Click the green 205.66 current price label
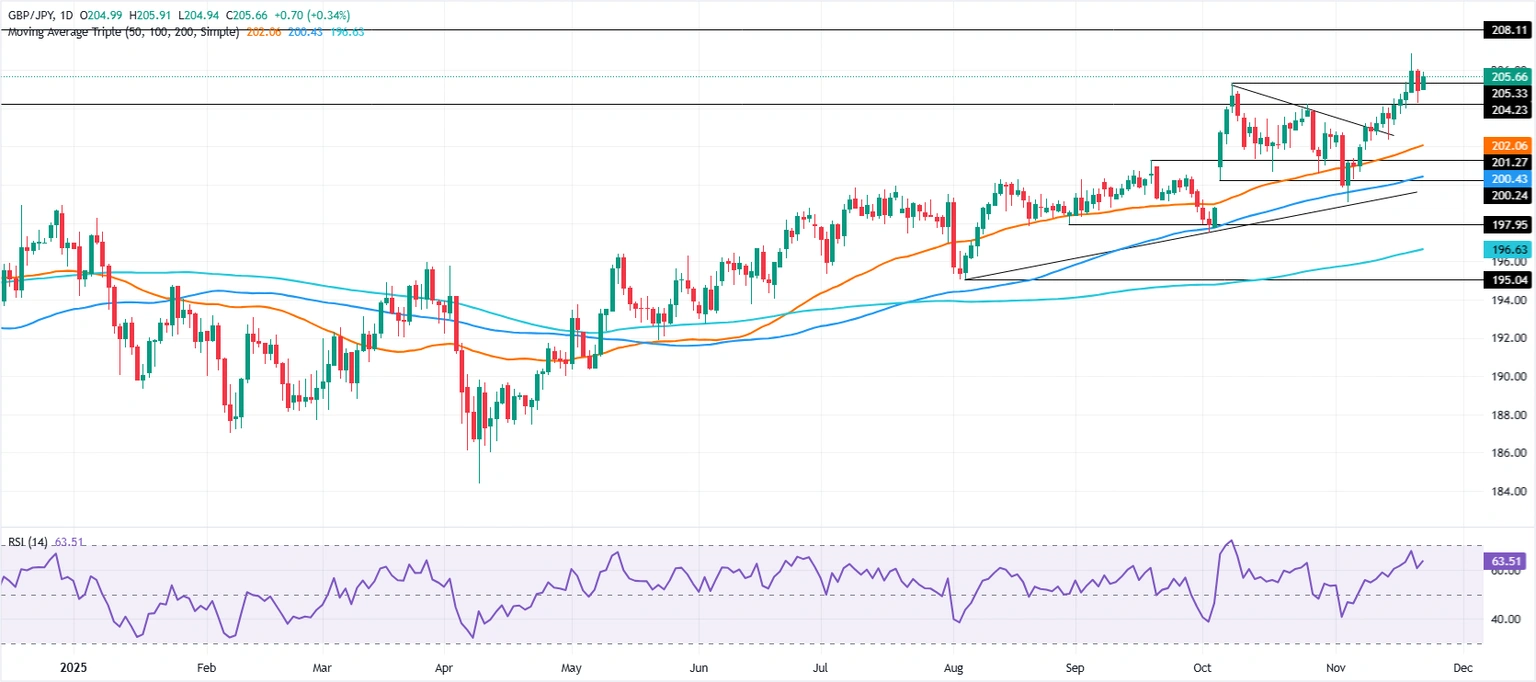The image size is (1536, 682). tap(1507, 77)
